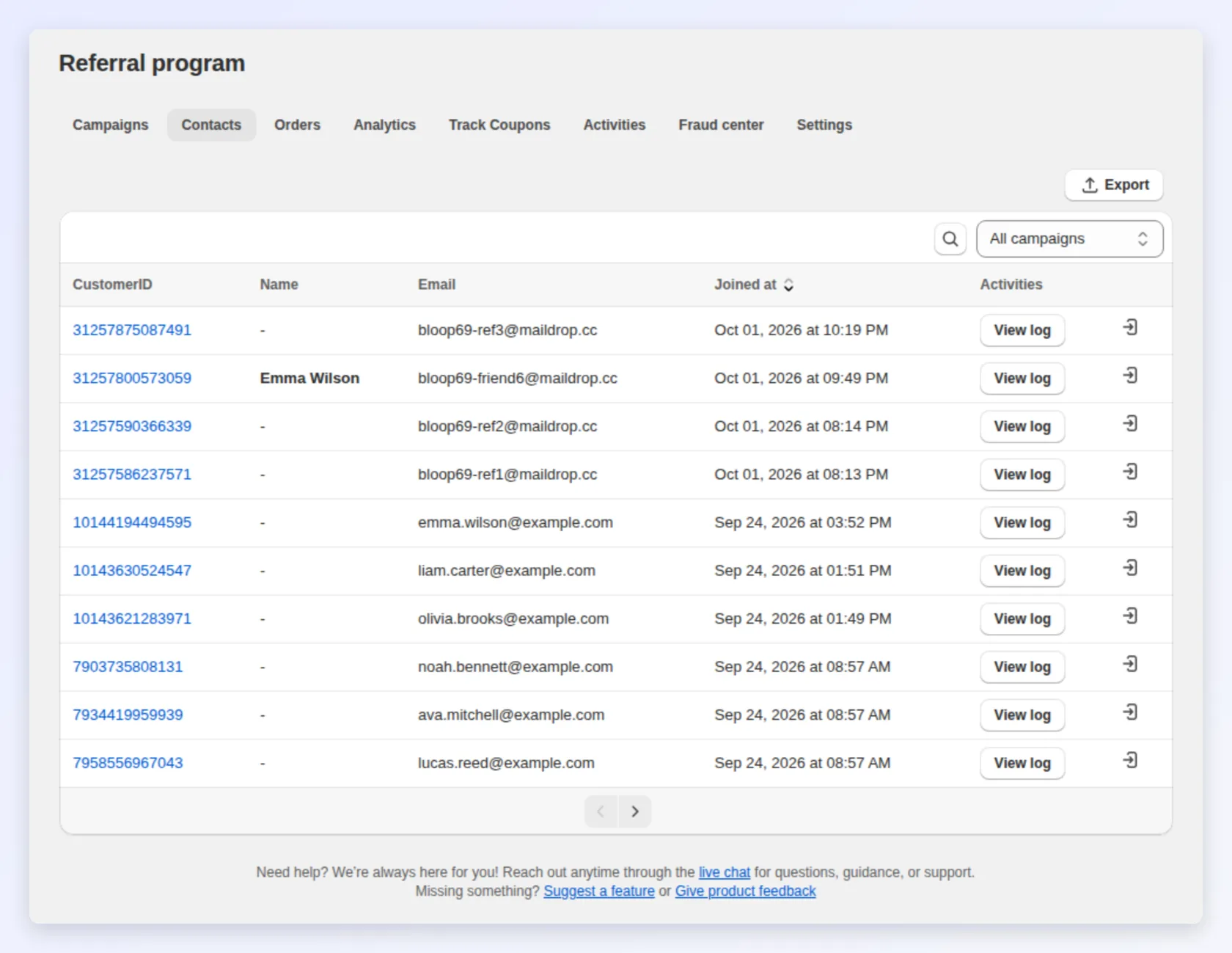
Task: View log for noah.bennett@example.com
Action: pyautogui.click(x=1022, y=667)
